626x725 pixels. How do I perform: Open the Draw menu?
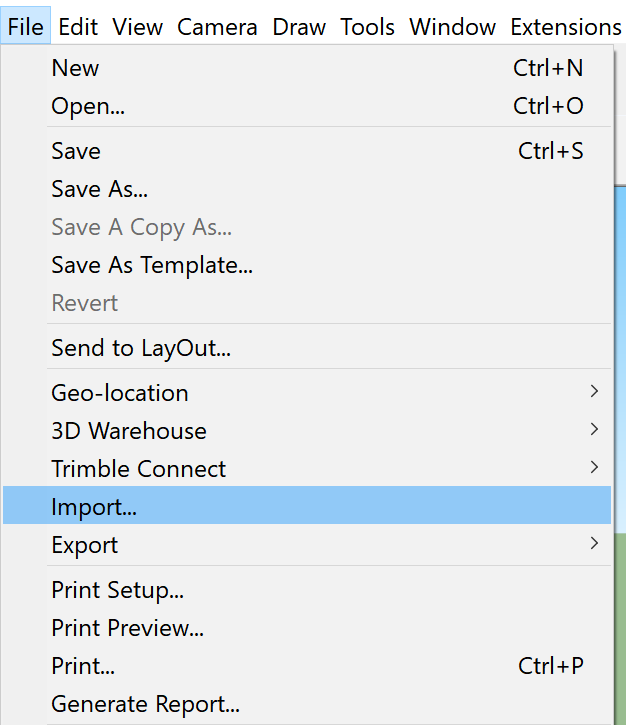[299, 27]
